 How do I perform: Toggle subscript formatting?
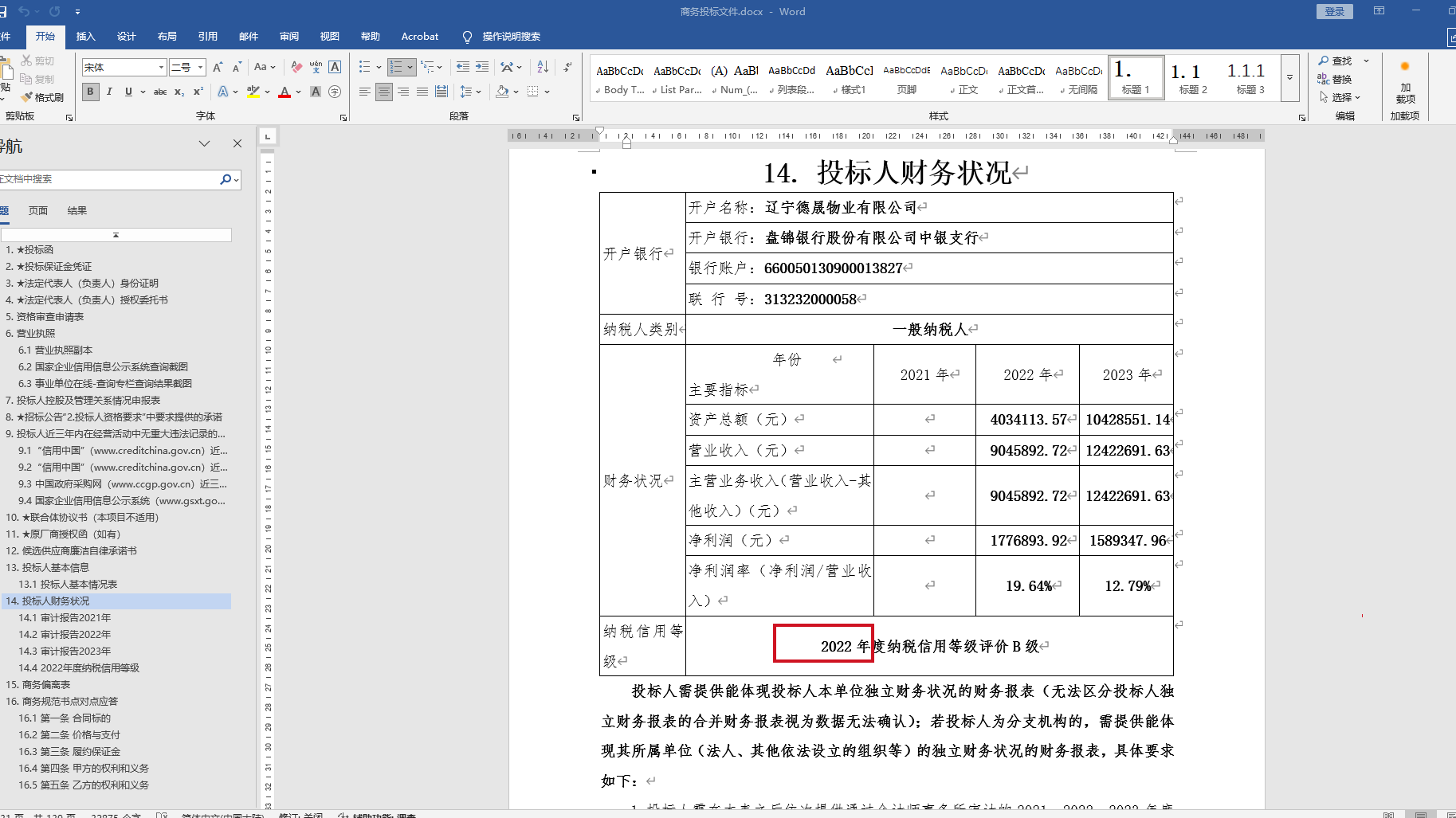coord(179,92)
